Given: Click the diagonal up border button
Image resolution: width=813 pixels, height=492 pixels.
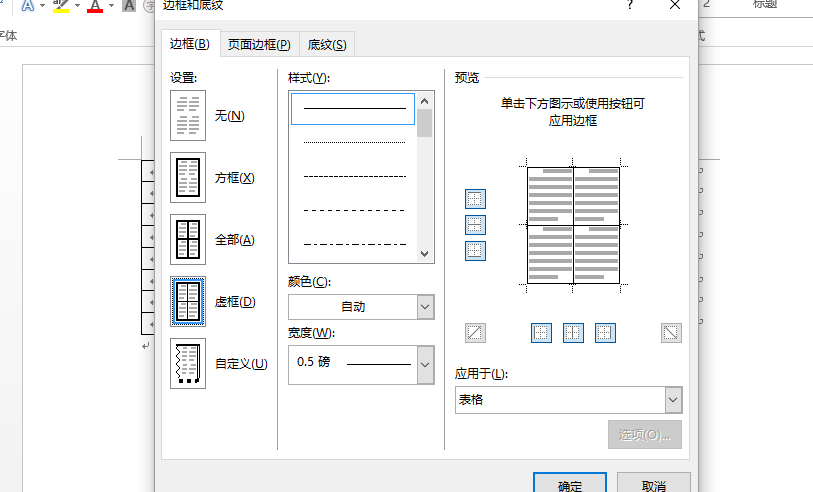Looking at the screenshot, I should [475, 333].
